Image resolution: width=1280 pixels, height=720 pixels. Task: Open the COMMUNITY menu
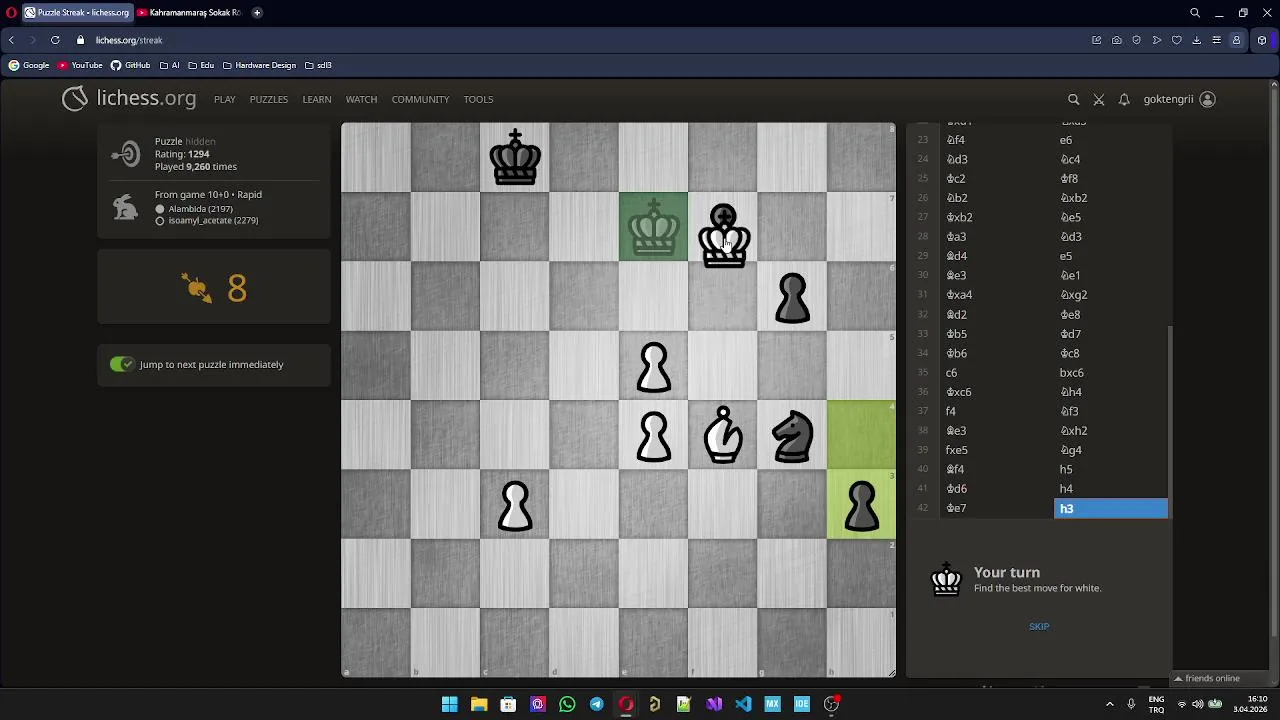tap(420, 99)
